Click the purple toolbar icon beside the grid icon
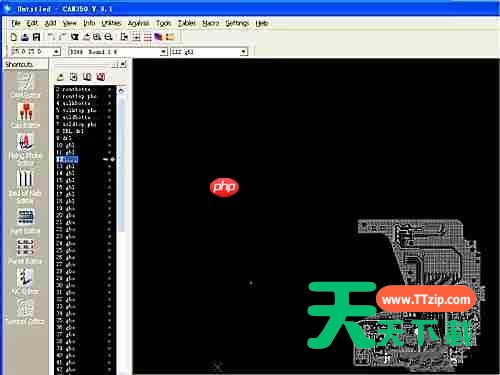 [158, 37]
